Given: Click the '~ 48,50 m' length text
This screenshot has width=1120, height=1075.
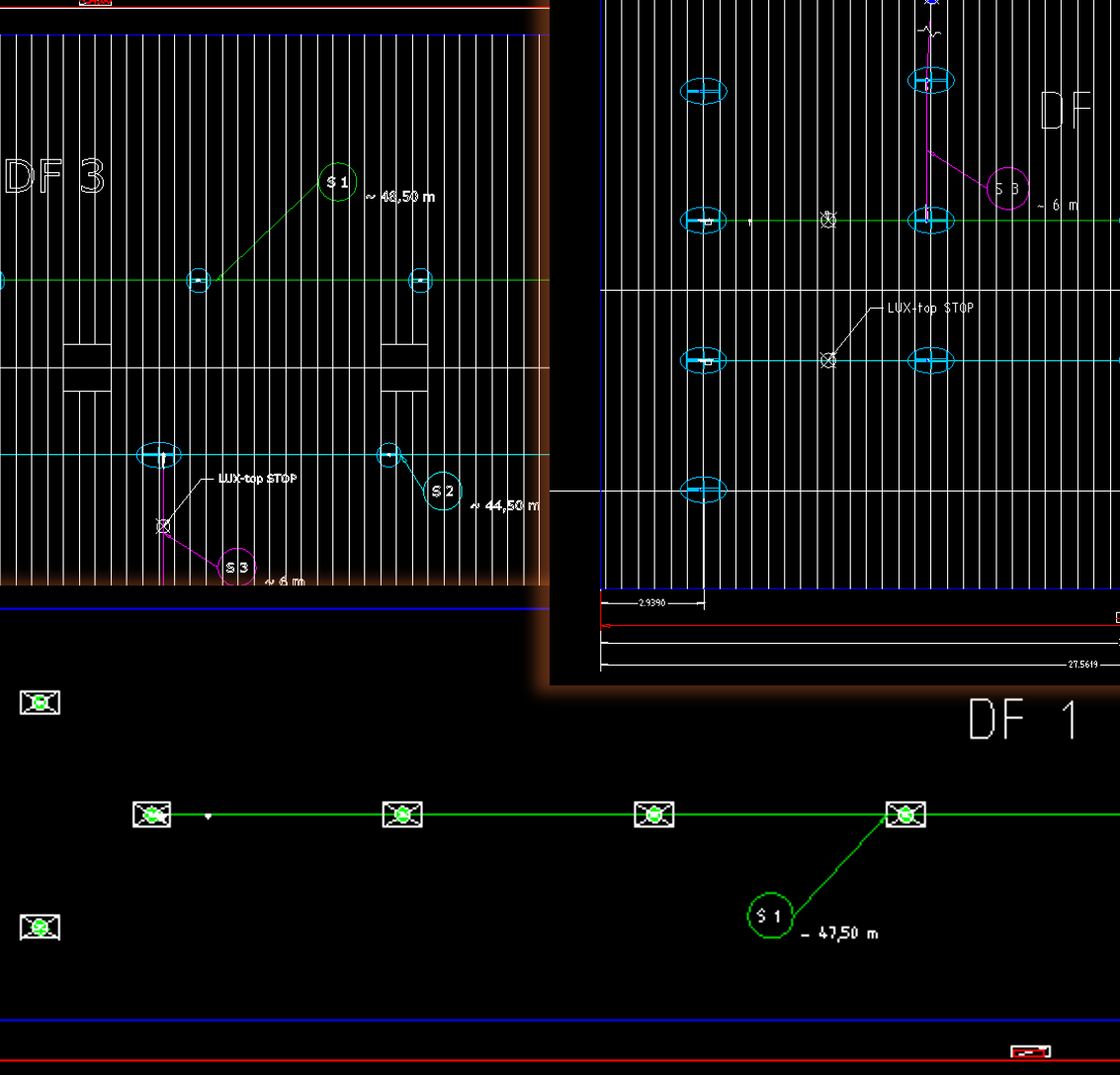Looking at the screenshot, I should 400,197.
